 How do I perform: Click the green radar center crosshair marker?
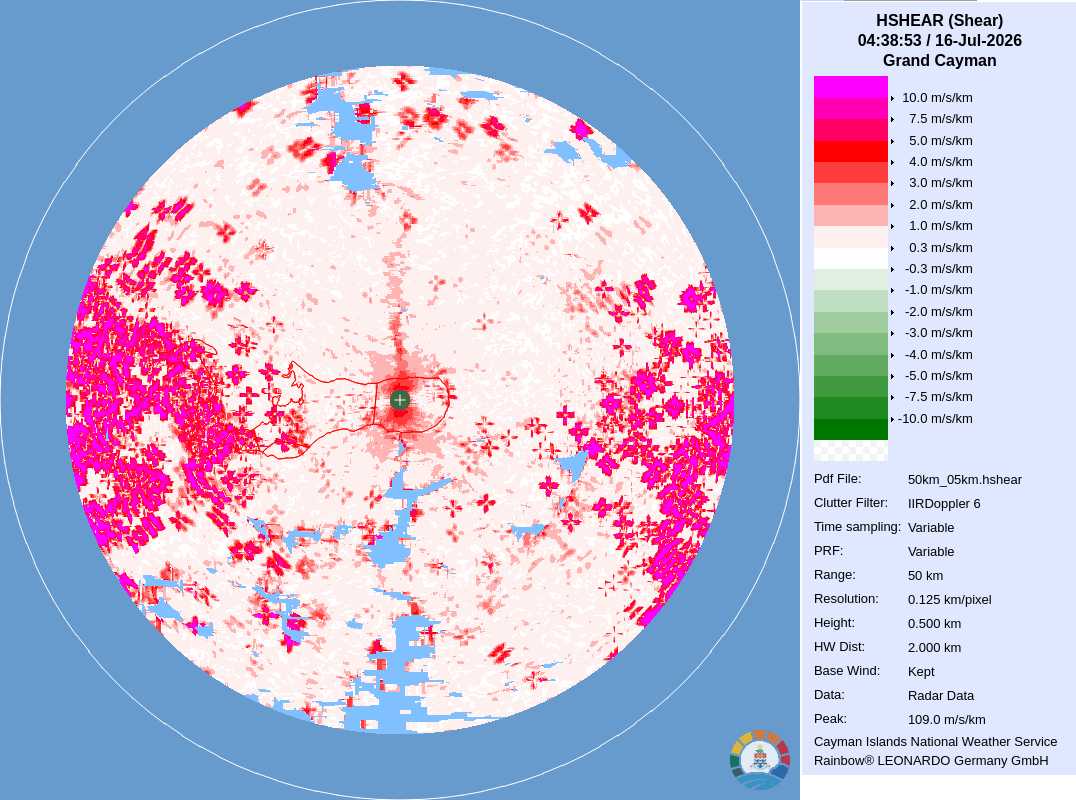400,399
